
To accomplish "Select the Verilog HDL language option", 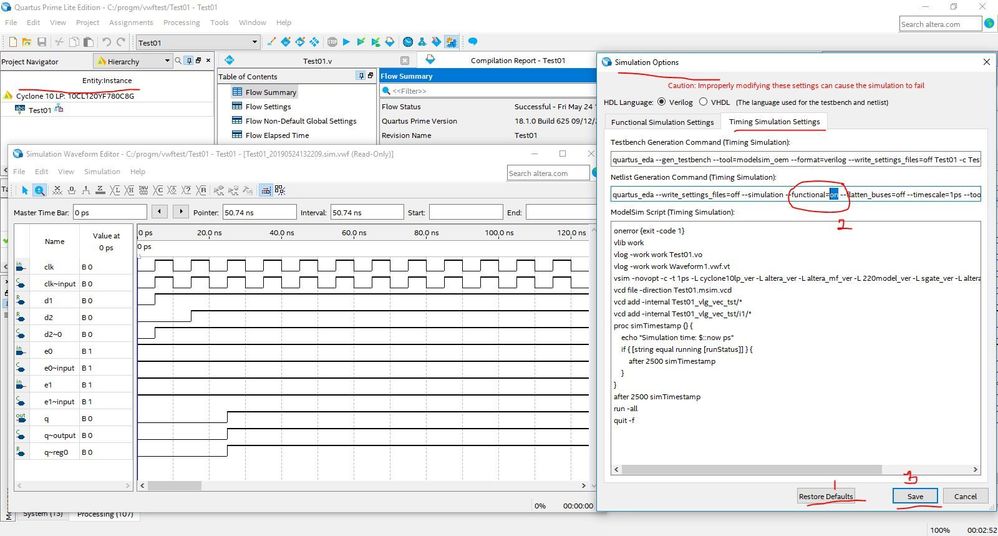I will coord(660,102).
